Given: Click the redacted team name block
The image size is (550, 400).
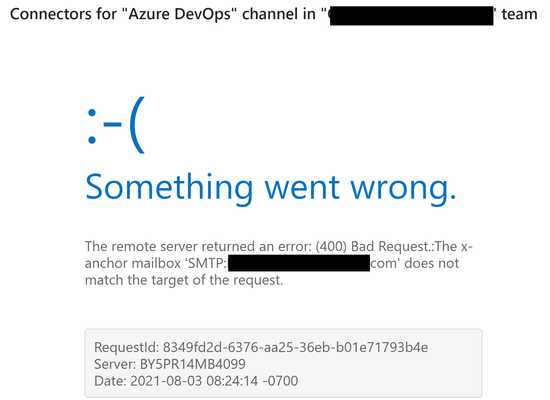Looking at the screenshot, I should coord(411,15).
